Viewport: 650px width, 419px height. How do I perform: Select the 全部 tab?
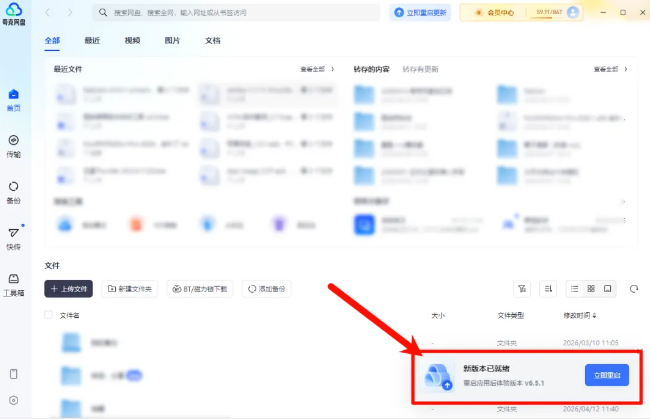pos(52,41)
